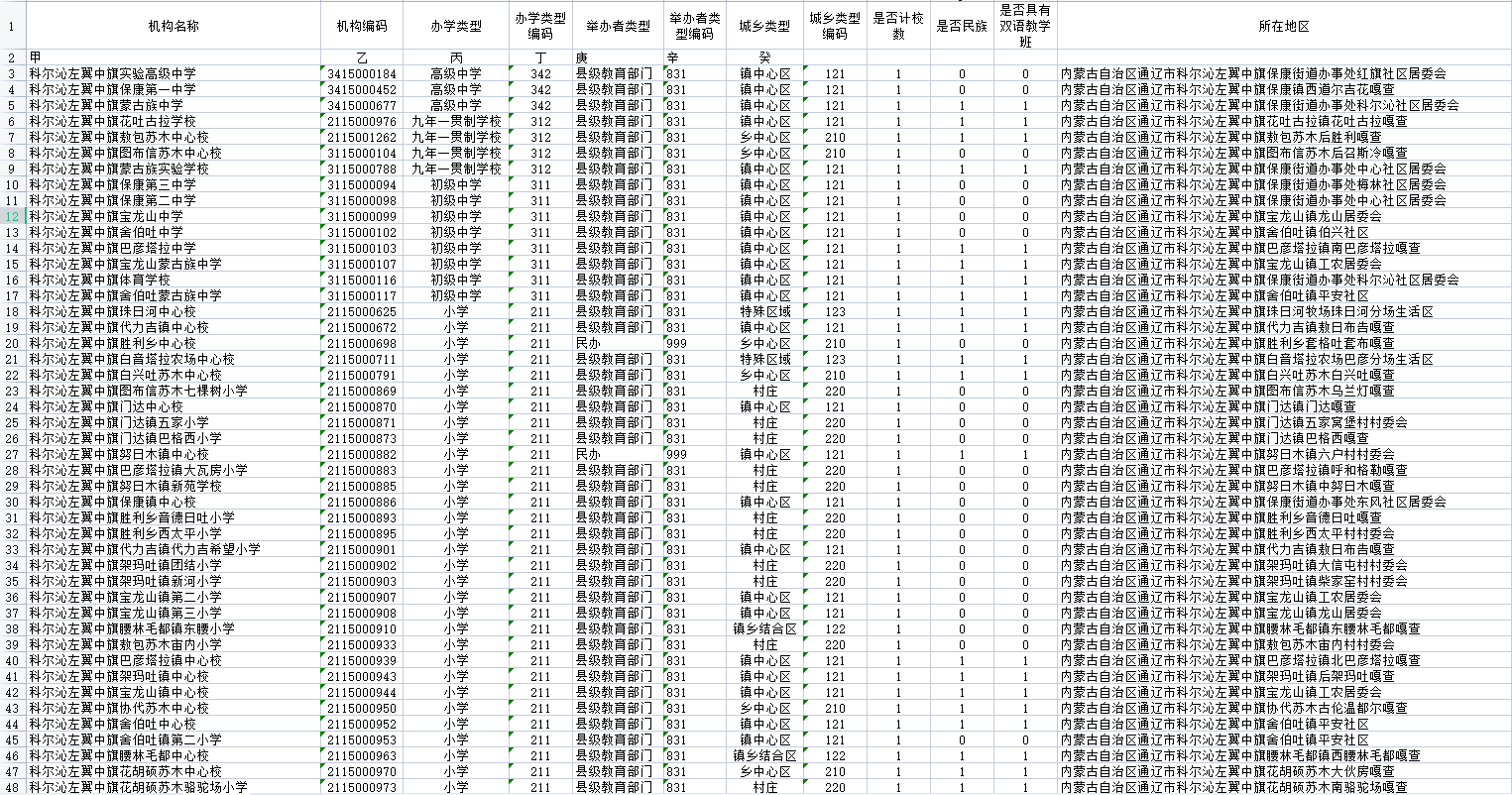
Task: Select the row 12 header number
Action: (x=12, y=216)
